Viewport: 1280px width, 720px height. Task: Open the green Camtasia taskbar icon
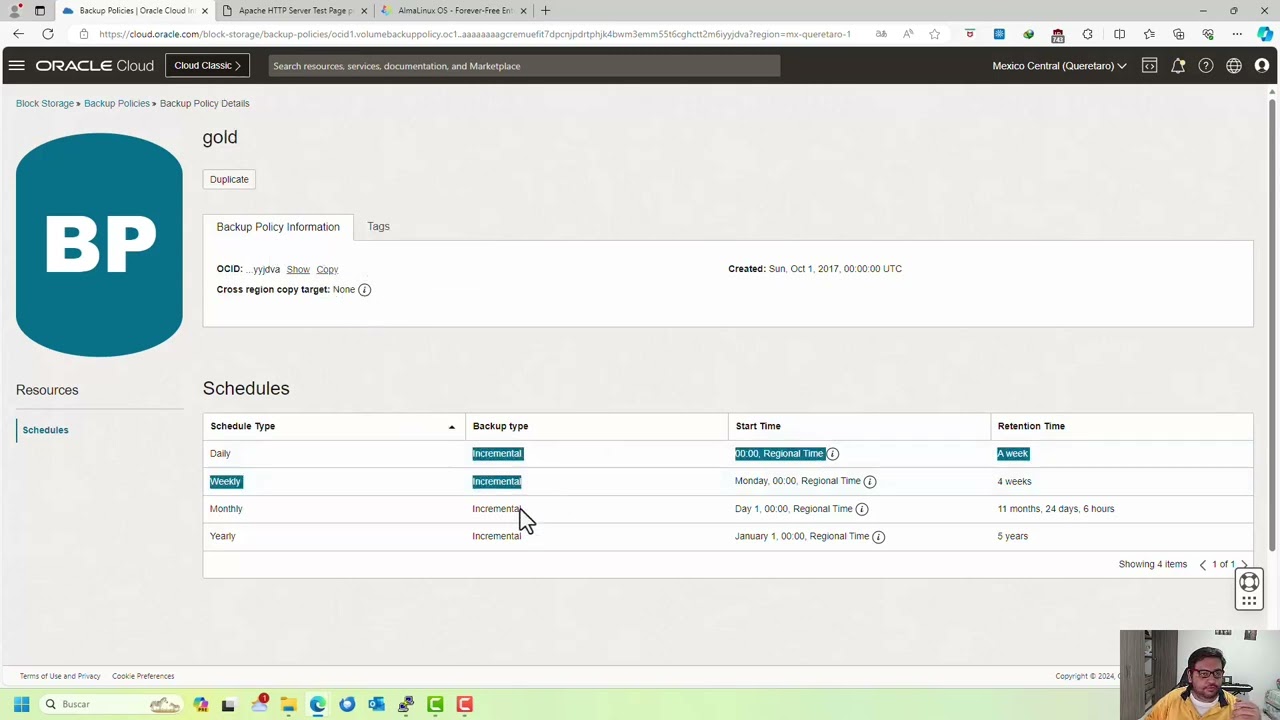pyautogui.click(x=435, y=704)
